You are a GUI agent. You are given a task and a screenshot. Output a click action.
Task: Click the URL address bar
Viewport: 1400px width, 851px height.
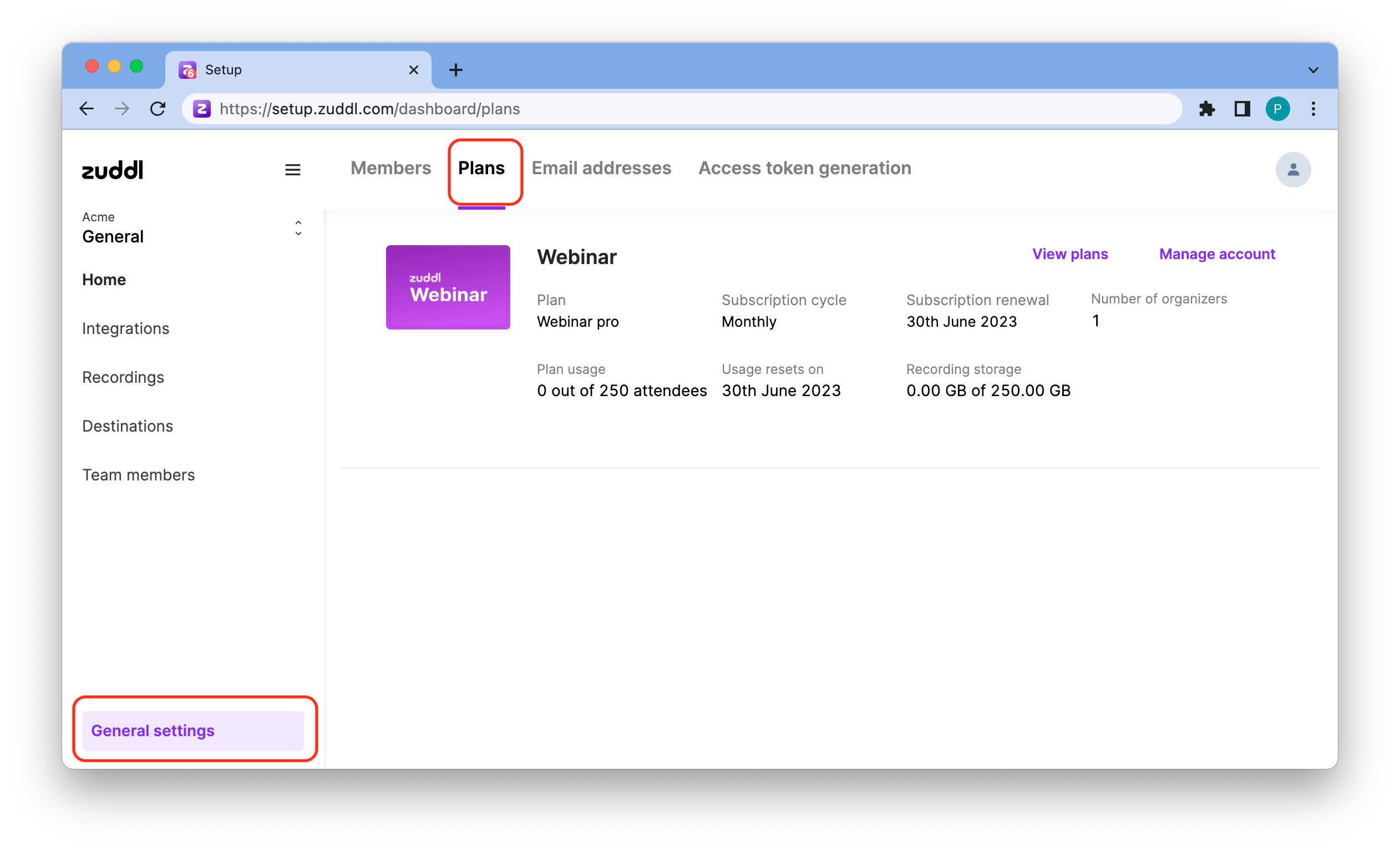(x=682, y=109)
